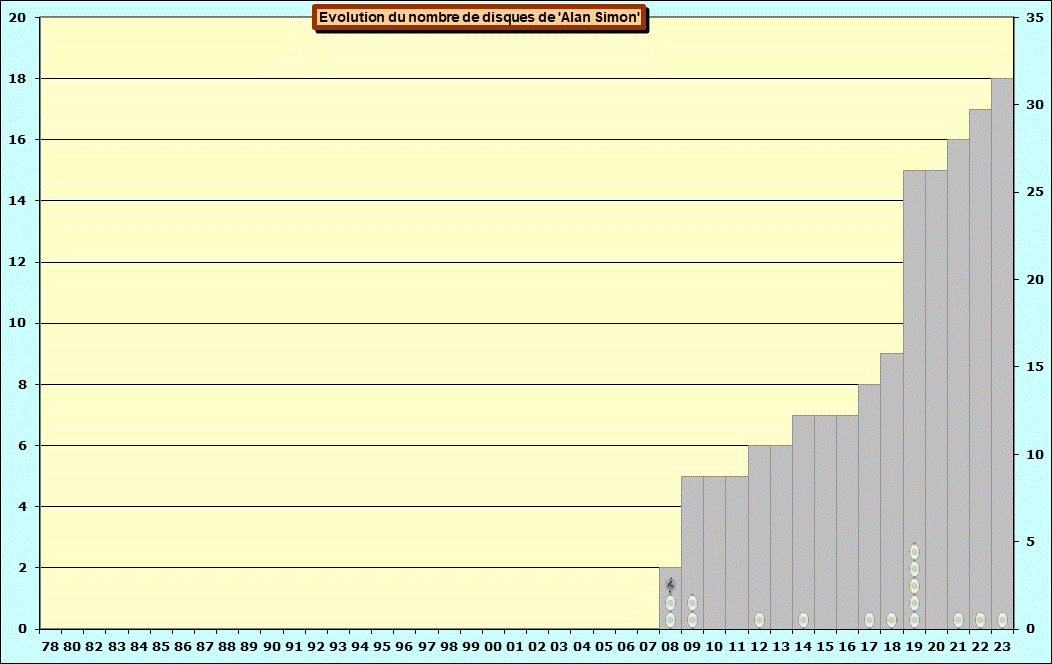
Task: Click the left axis value 2
Action: click(23, 567)
